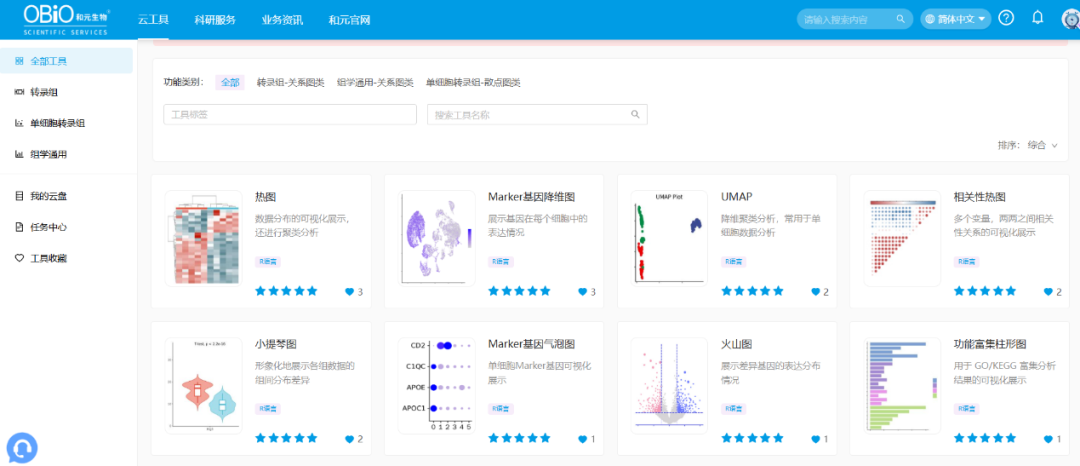Click the 功能富集柱形图 title
The height and width of the screenshot is (466, 1080).
(990, 343)
